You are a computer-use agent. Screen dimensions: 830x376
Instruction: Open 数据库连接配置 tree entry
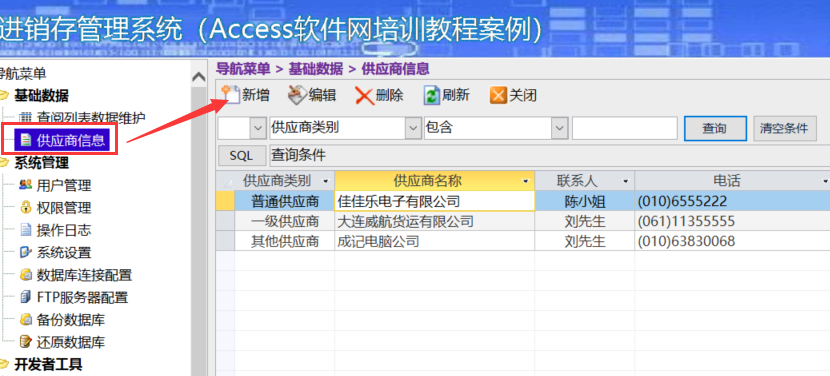click(x=84, y=275)
